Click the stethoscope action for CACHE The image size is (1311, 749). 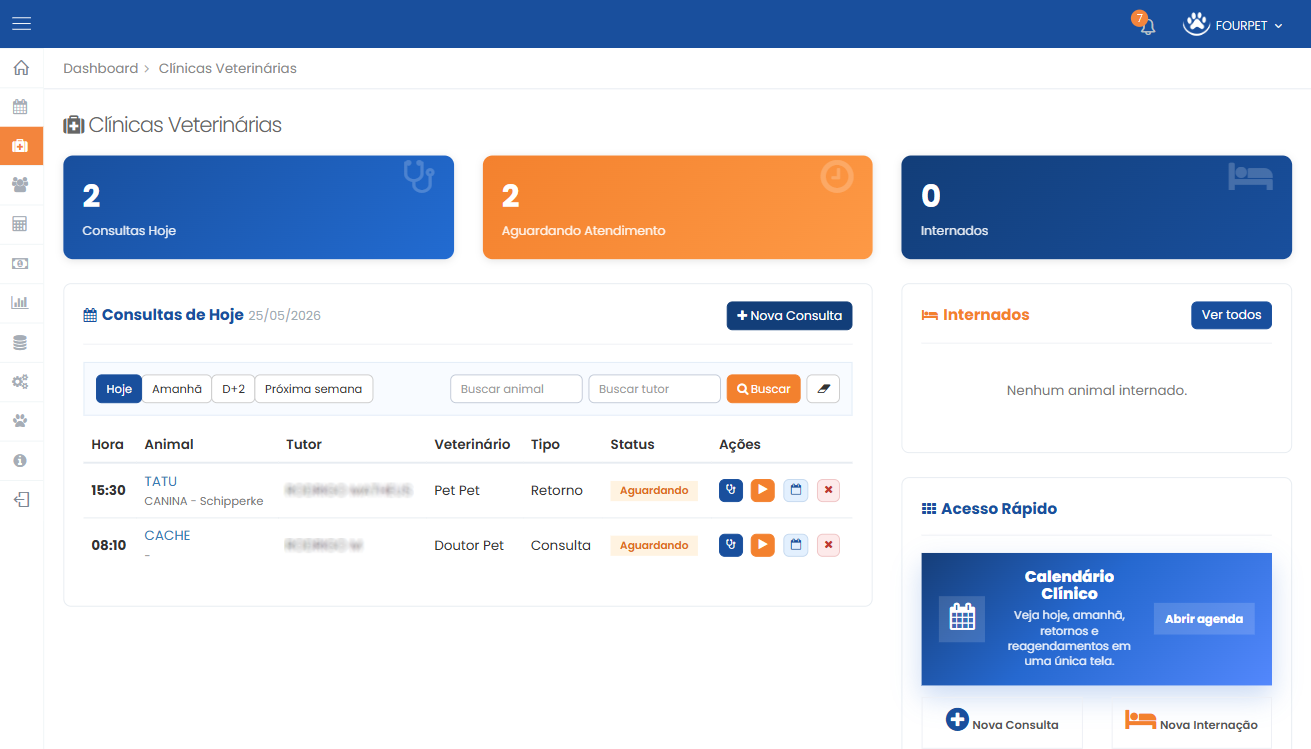[x=731, y=545]
